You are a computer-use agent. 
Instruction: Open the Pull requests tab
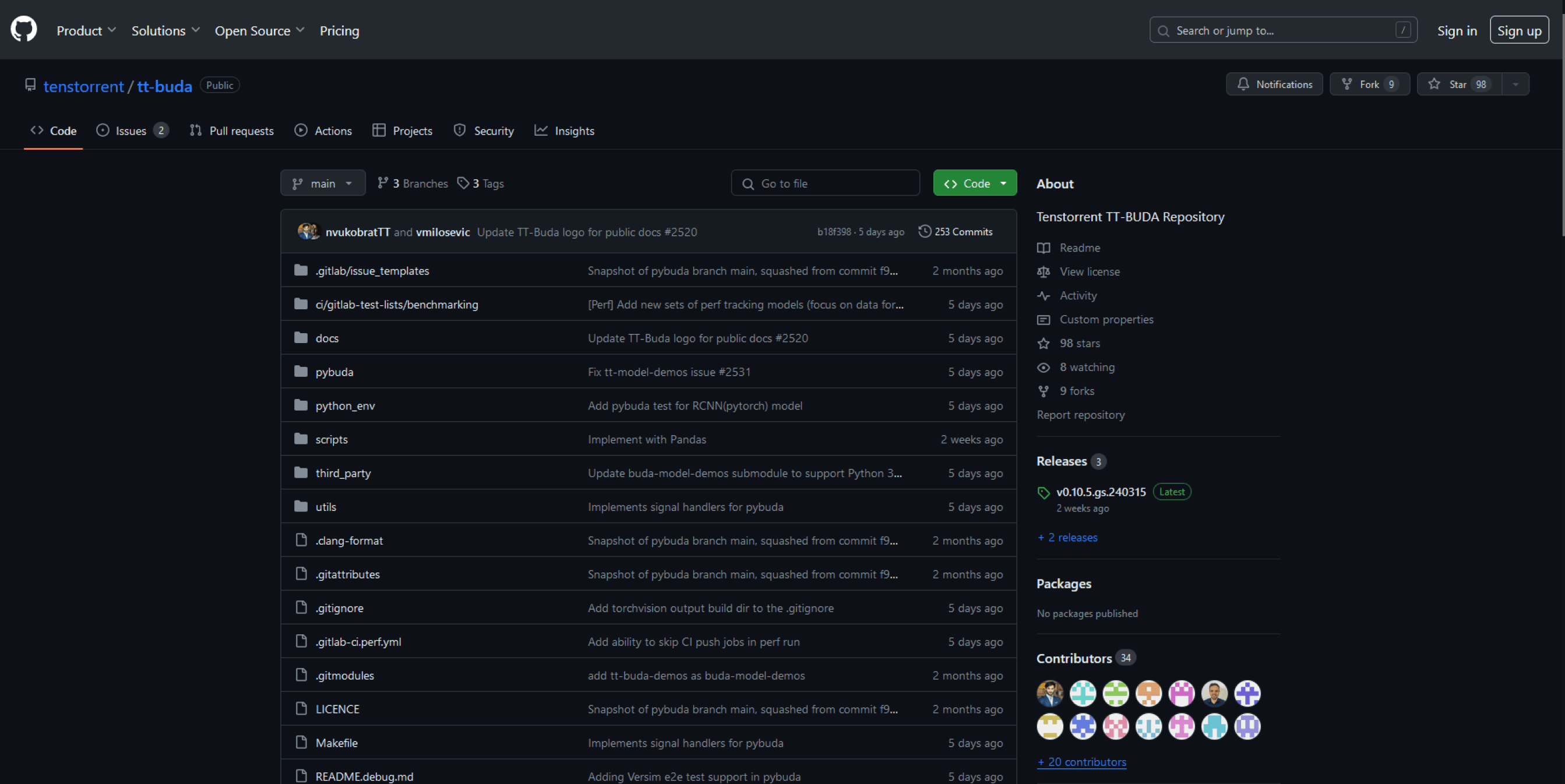pyautogui.click(x=232, y=130)
